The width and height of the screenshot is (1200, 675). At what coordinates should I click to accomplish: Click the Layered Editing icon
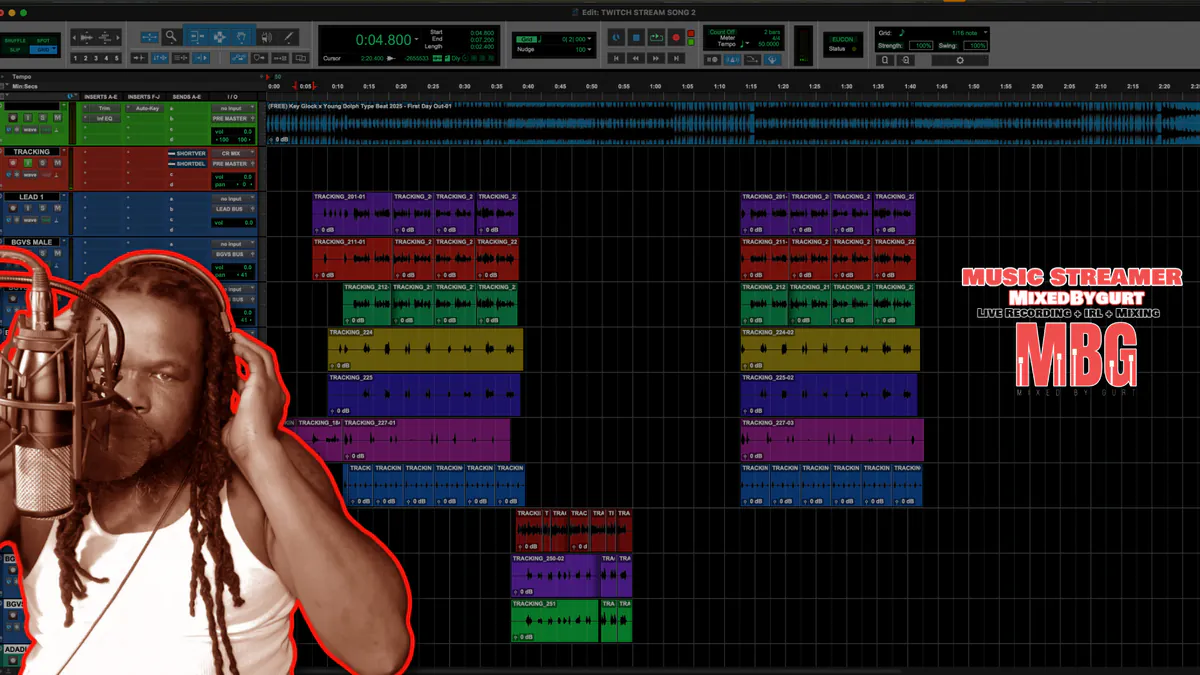pyautogui.click(x=300, y=57)
